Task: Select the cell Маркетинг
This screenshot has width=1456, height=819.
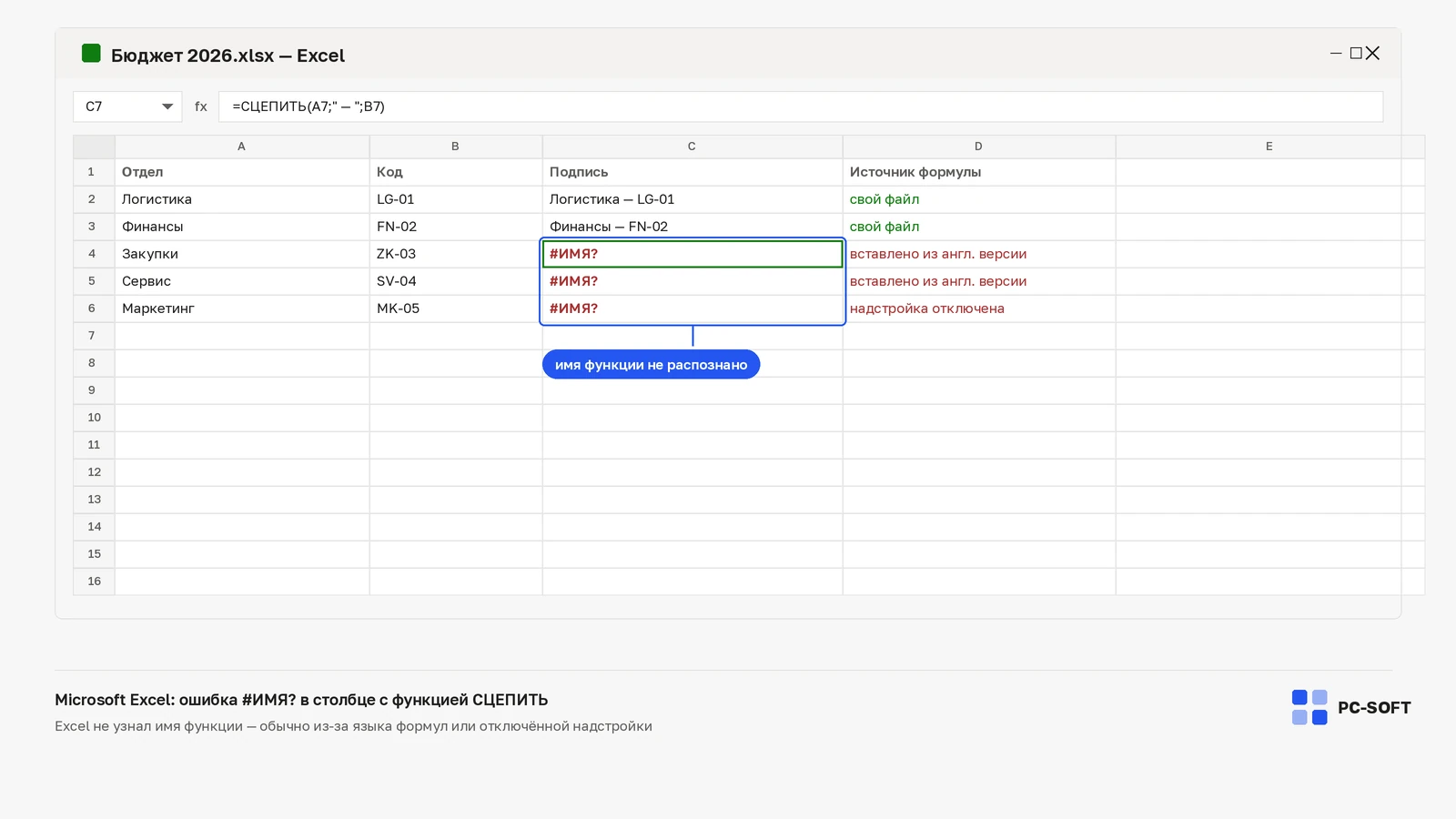Action: coord(242,308)
